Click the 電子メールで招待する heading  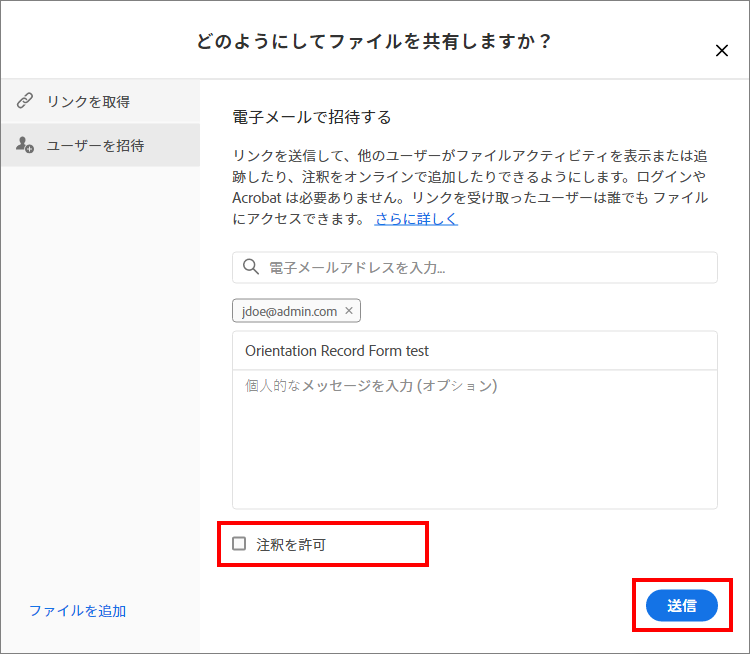[x=311, y=117]
